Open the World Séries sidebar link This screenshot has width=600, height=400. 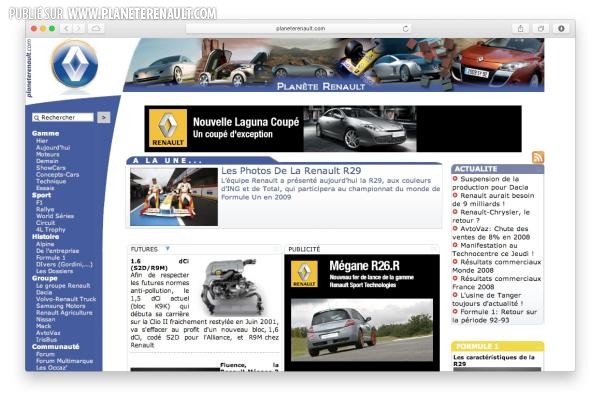[55, 216]
